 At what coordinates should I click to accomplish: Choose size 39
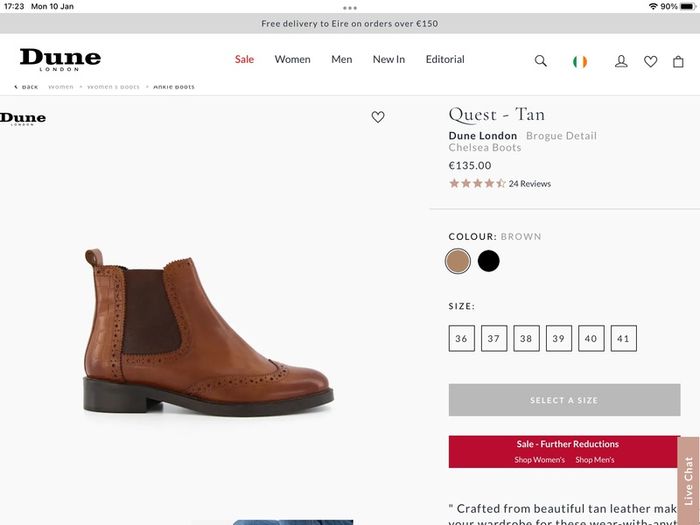click(x=558, y=338)
